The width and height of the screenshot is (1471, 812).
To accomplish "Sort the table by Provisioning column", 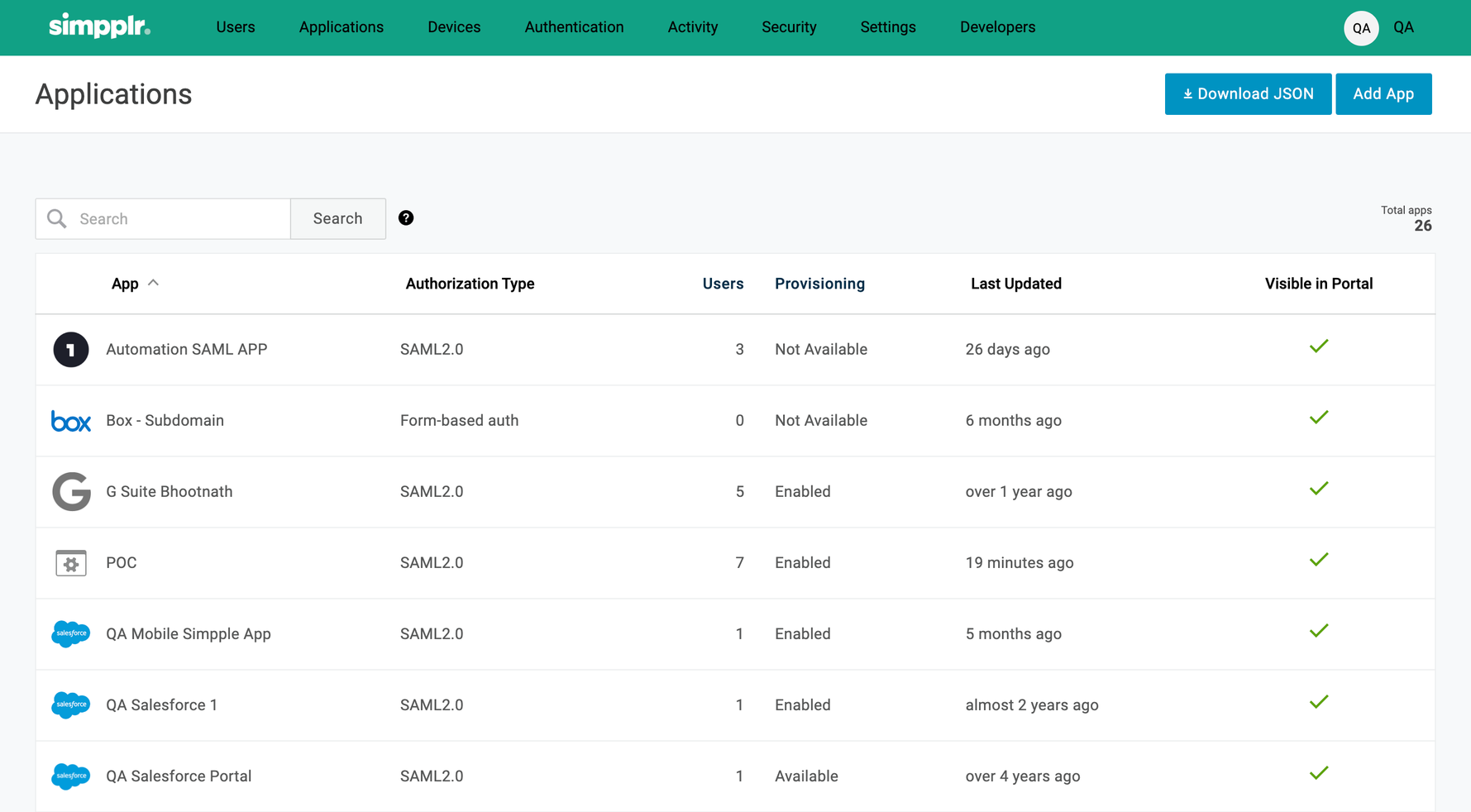I will point(819,284).
